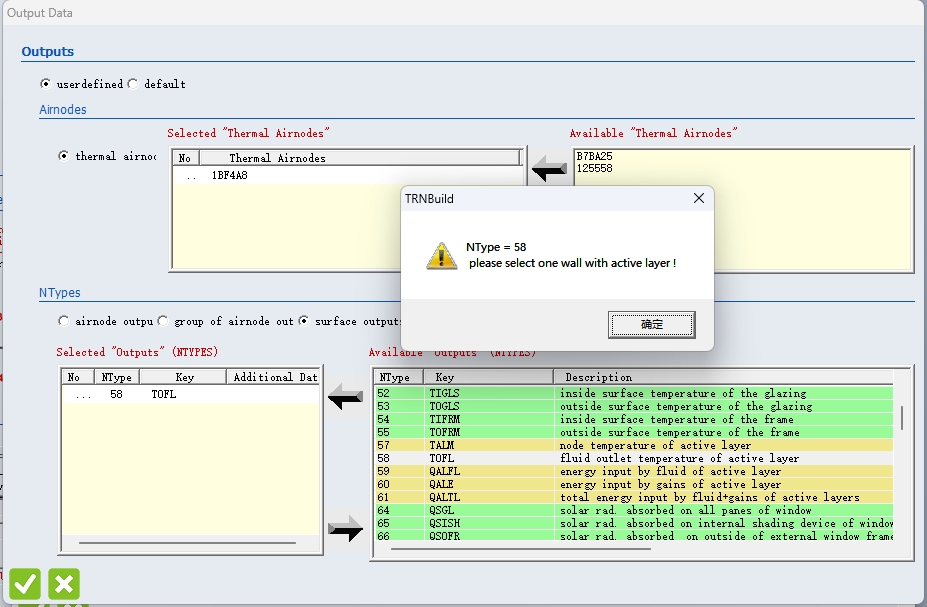Select the group of airnode outputs option

[x=163, y=321]
